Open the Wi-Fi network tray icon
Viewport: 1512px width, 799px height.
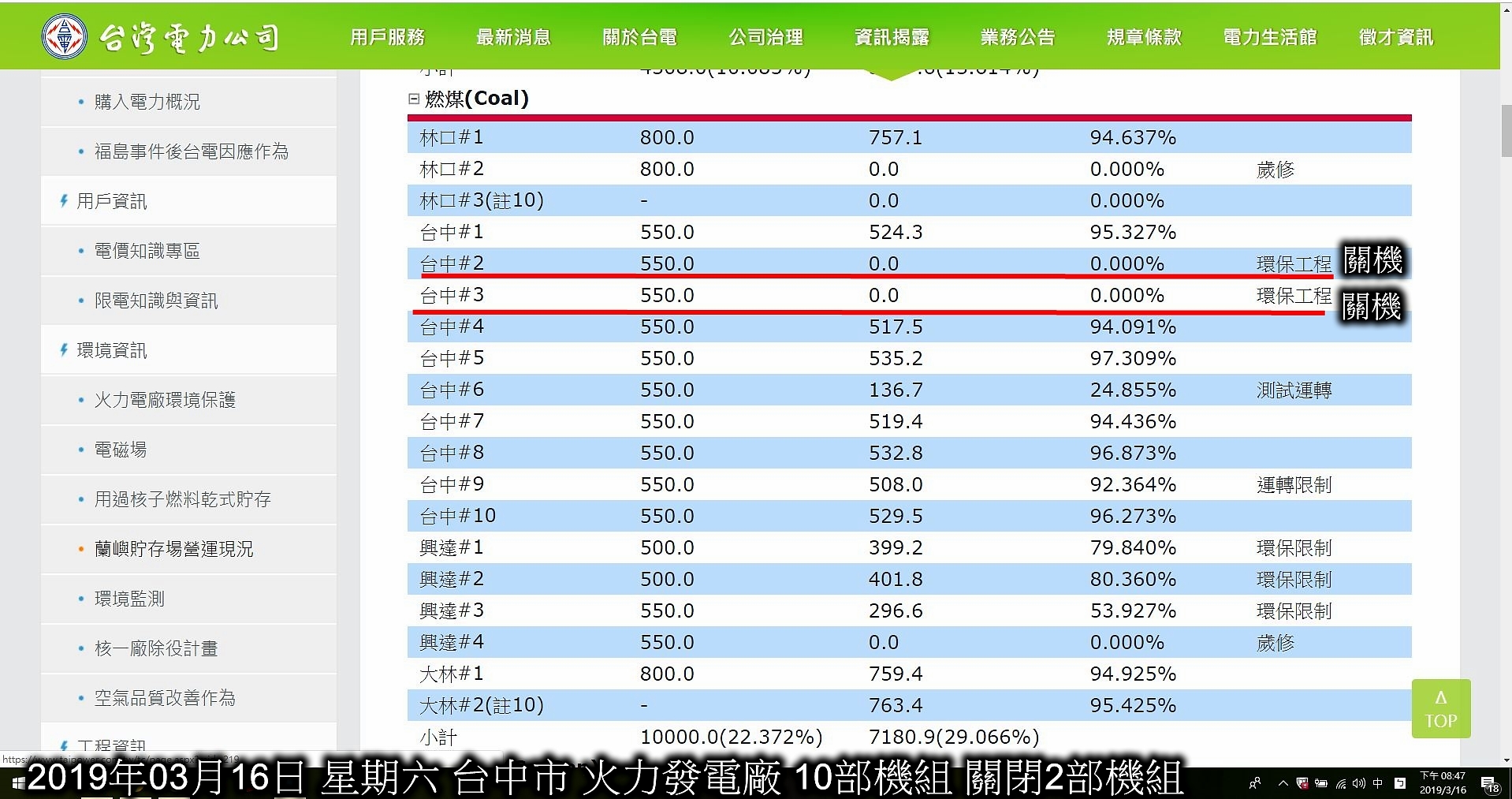pos(1341,783)
